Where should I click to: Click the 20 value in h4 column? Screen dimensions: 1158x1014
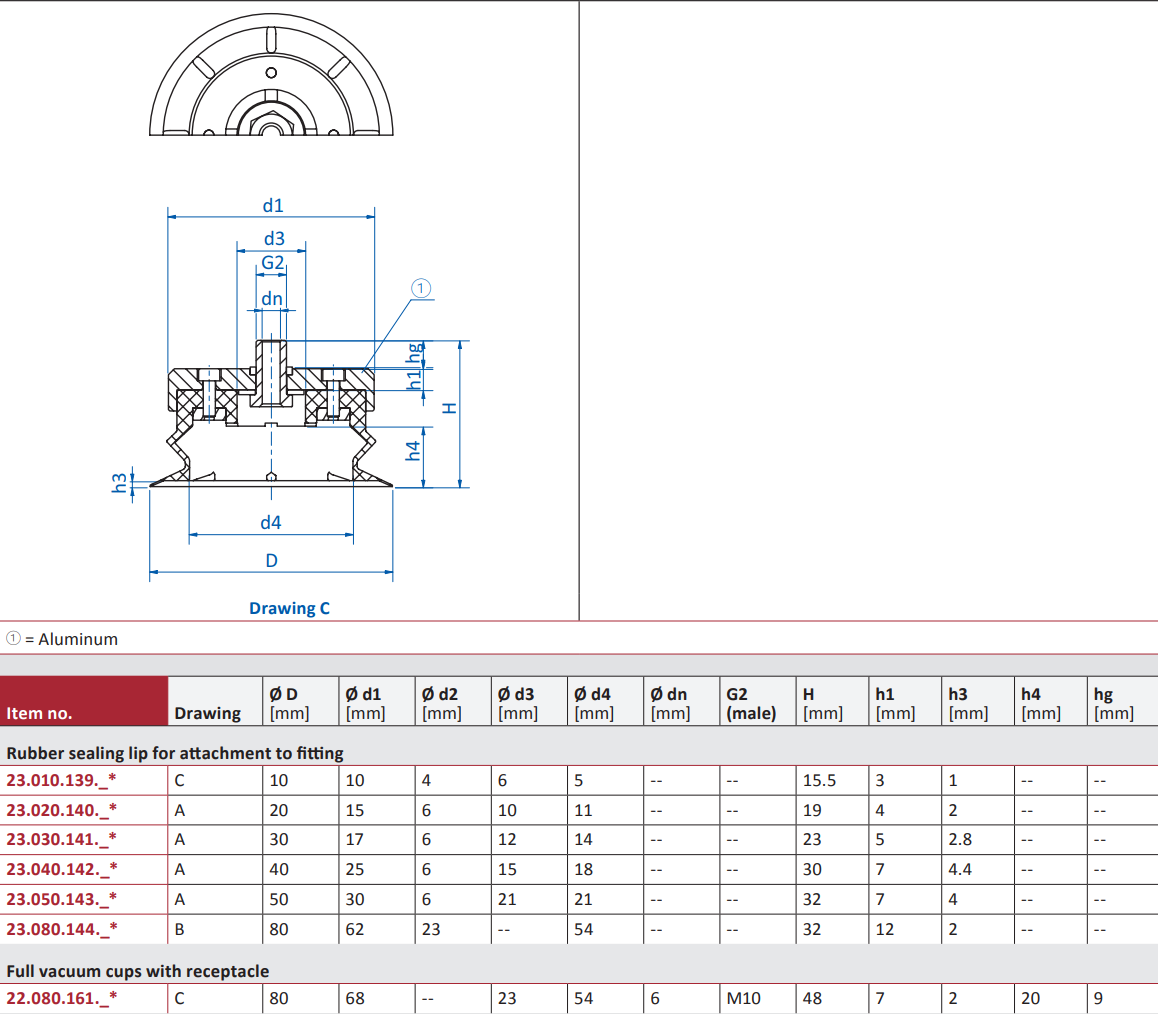pos(1031,998)
